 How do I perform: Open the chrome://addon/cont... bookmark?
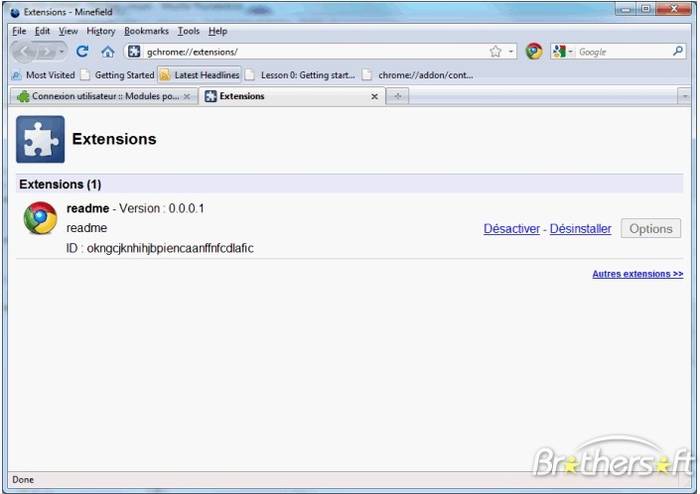click(417, 75)
